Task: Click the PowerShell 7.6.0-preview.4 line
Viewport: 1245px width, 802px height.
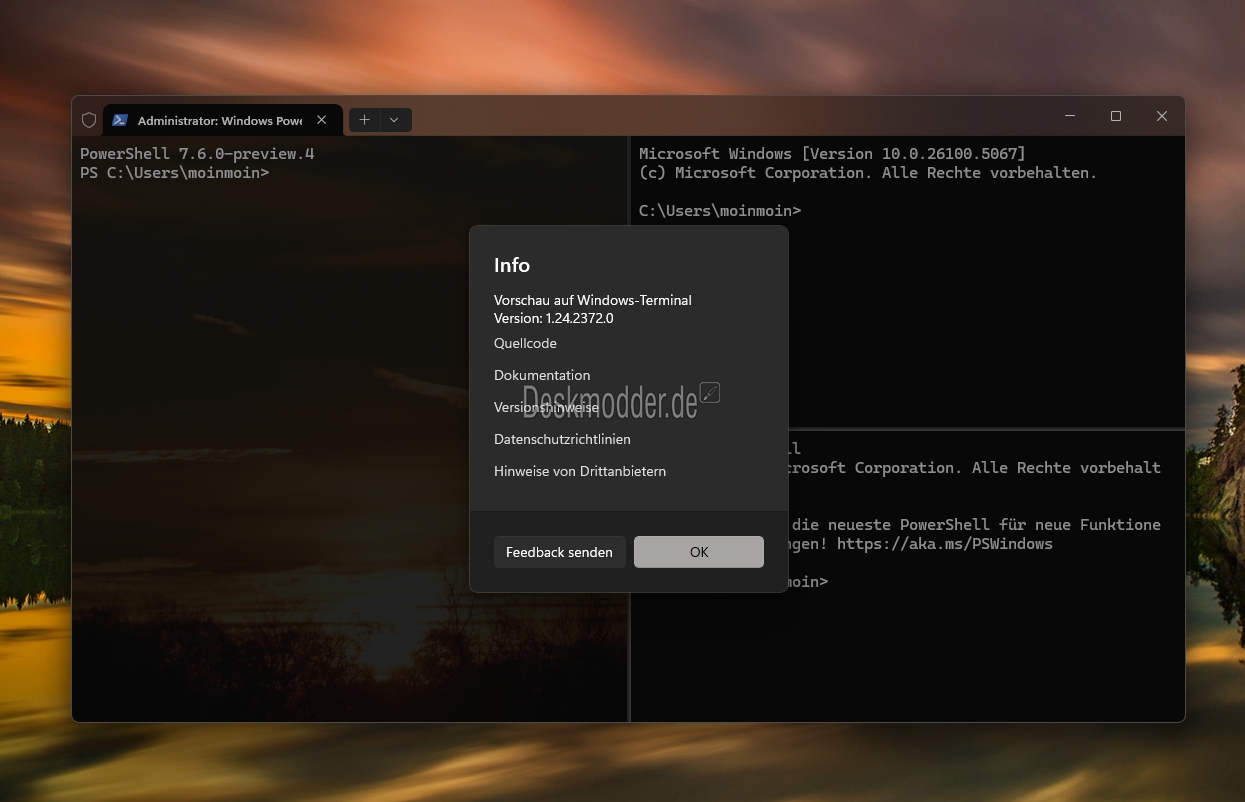Action: 197,154
